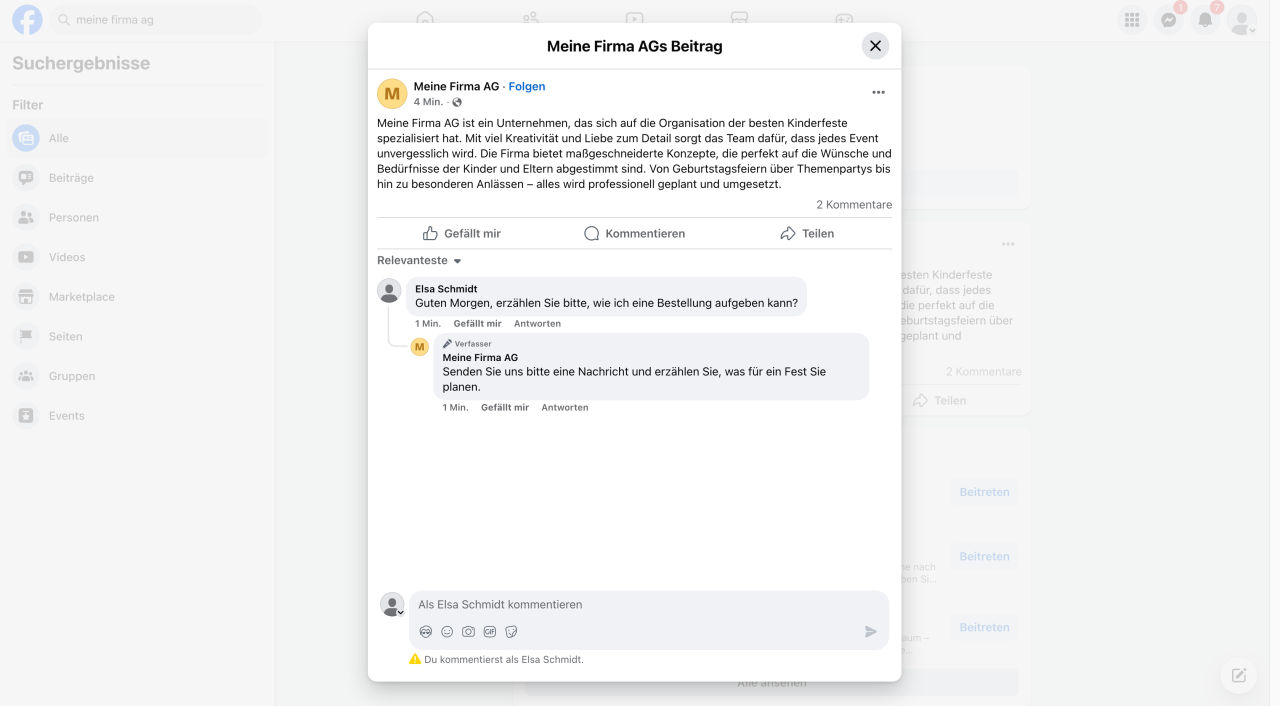This screenshot has width=1280, height=706.
Task: Like the Meine Firma AG reply
Action: coord(505,408)
